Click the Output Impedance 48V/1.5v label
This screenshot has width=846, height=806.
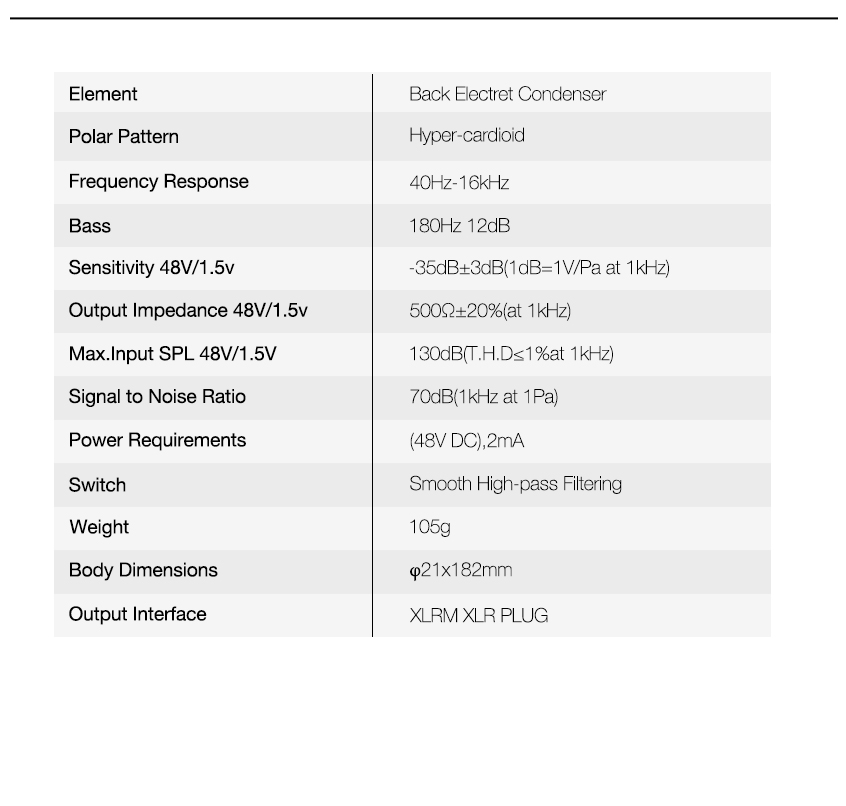[x=188, y=311]
